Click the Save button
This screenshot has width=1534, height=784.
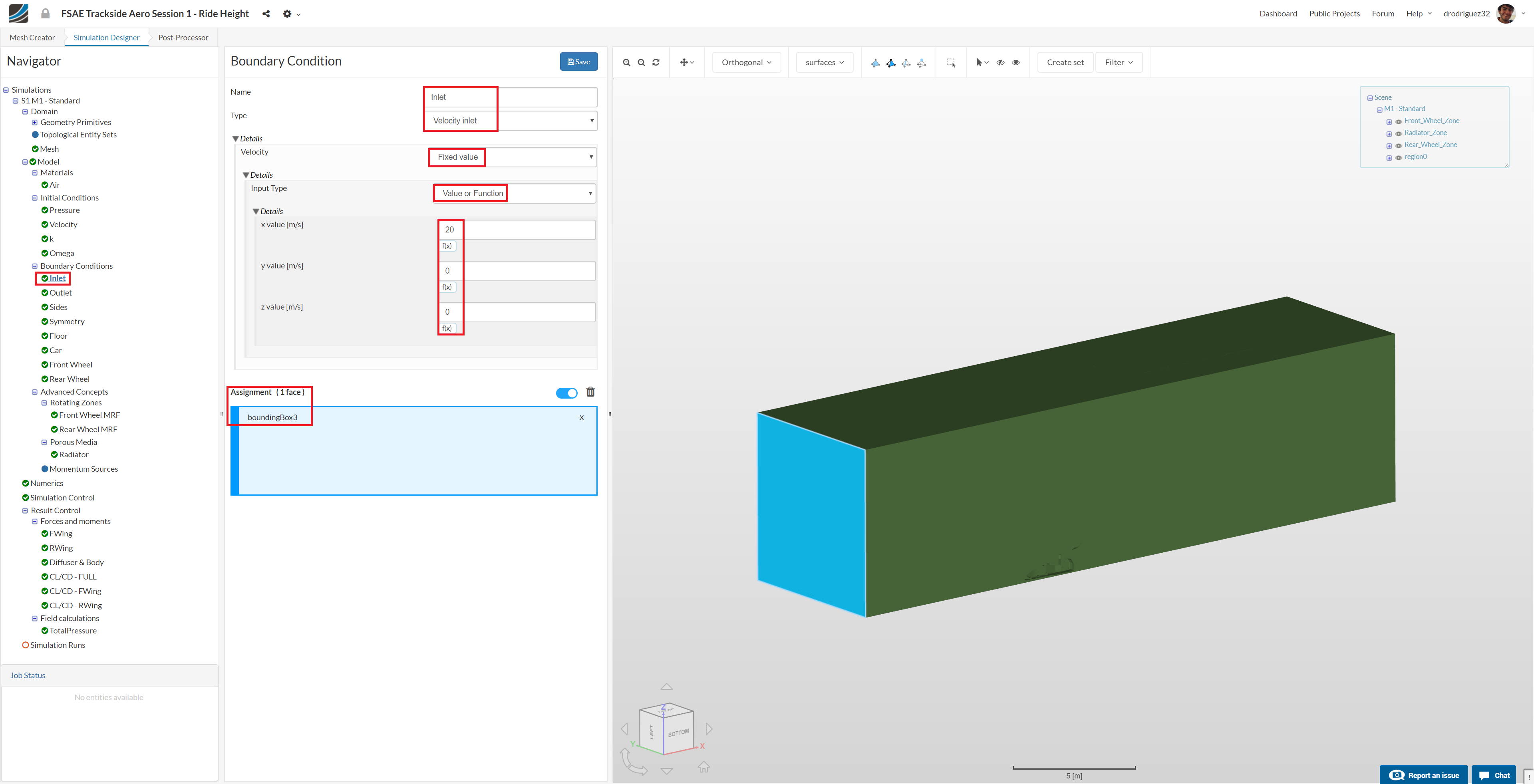click(578, 62)
